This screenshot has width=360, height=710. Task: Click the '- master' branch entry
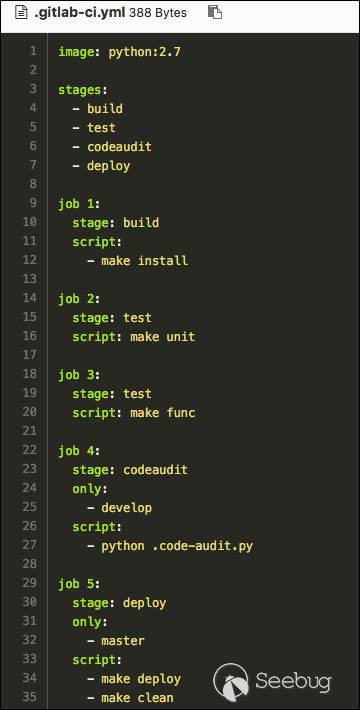[115, 641]
